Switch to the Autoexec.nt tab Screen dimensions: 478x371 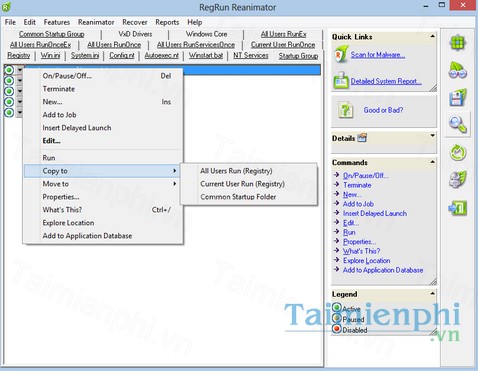pos(162,55)
